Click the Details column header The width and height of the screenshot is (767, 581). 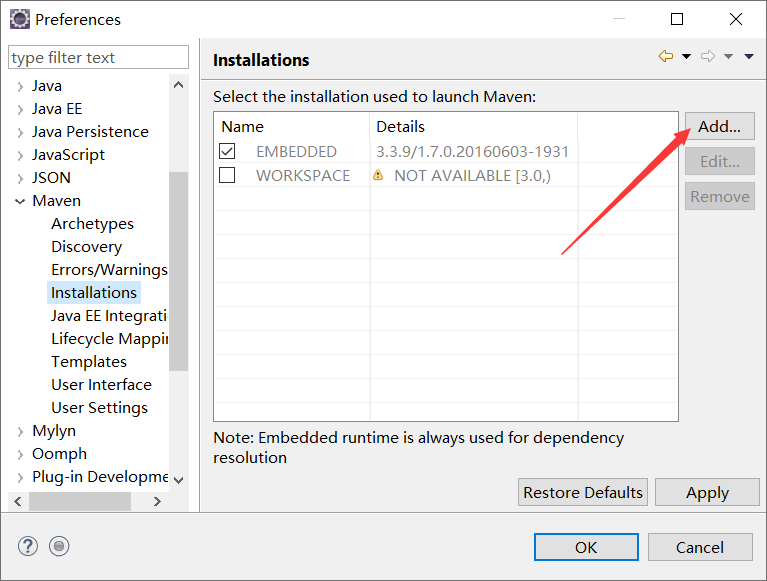(474, 127)
